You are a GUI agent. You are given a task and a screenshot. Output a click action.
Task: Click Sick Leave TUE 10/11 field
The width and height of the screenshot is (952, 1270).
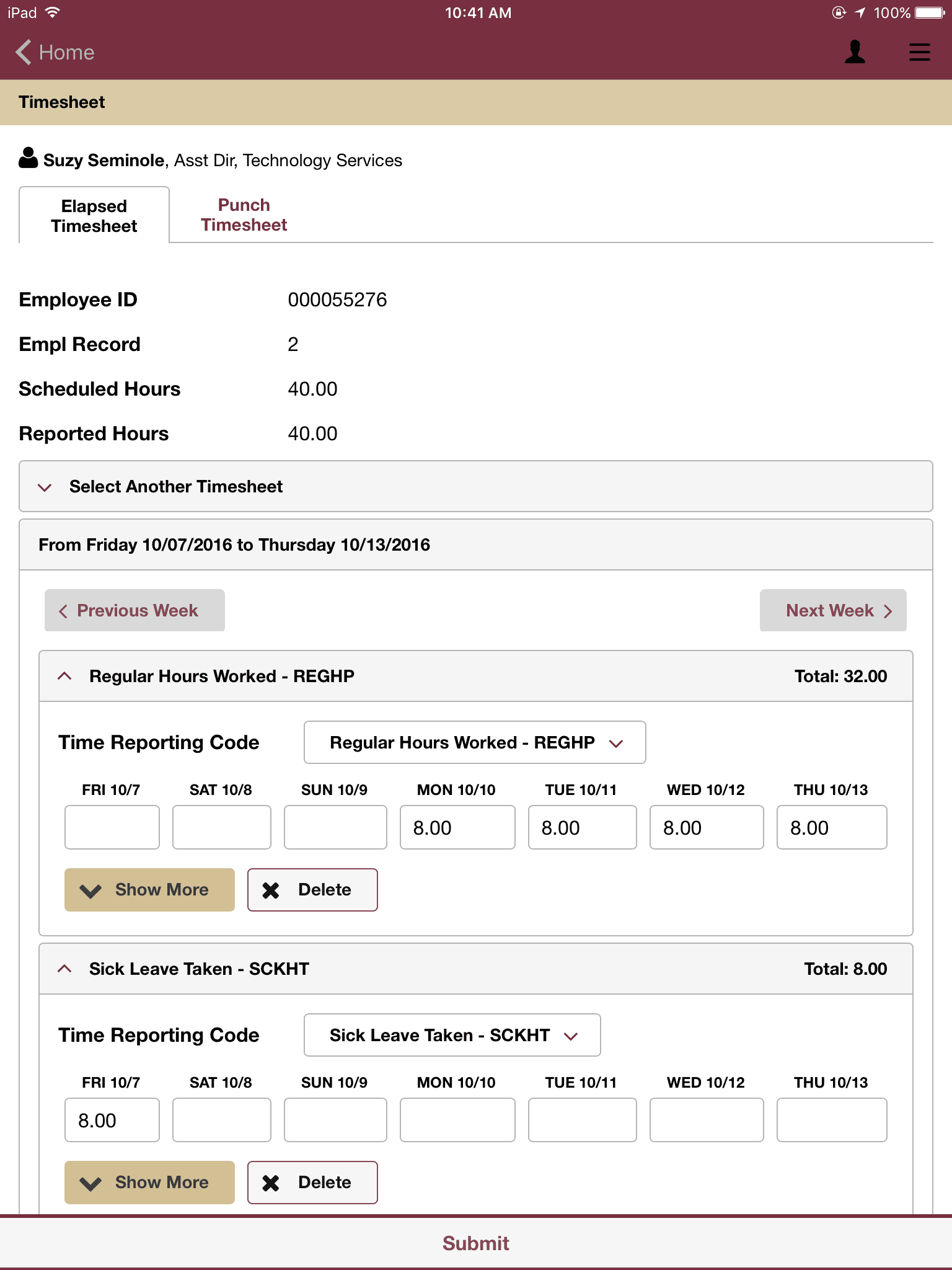pos(583,1120)
